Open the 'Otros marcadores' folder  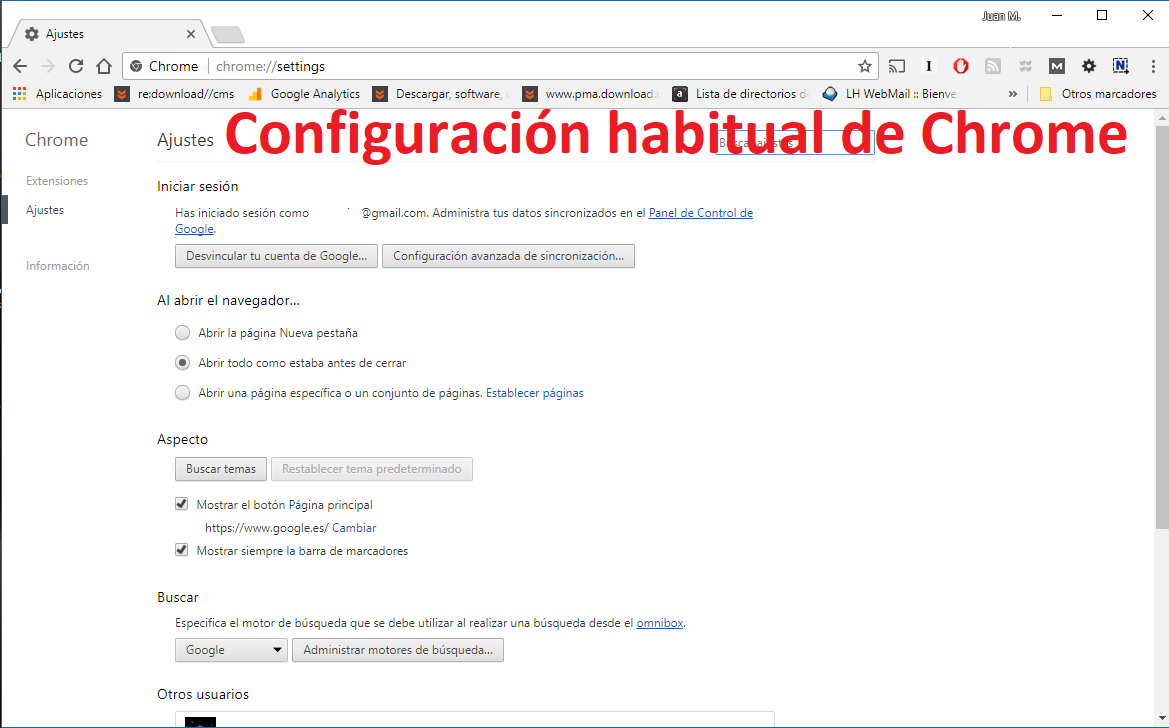(1097, 94)
